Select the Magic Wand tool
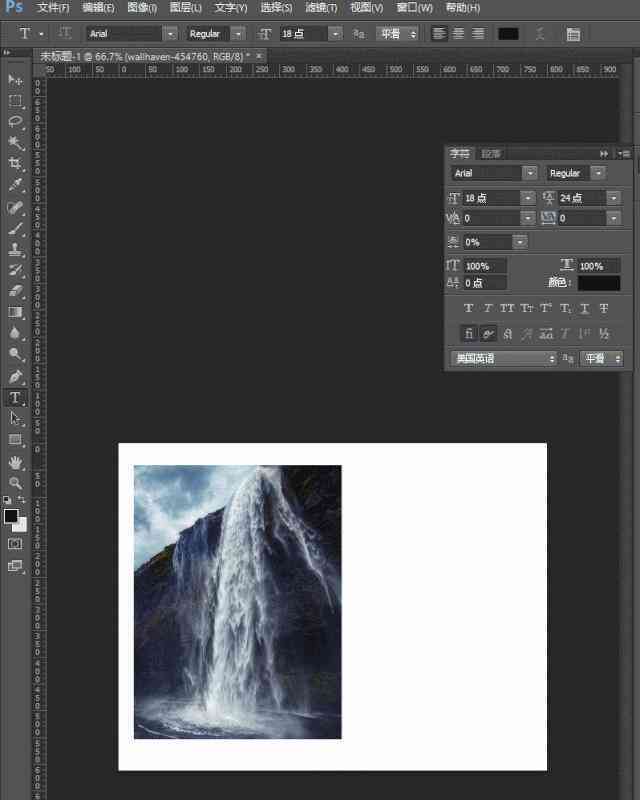This screenshot has width=640, height=800. pos(15,142)
